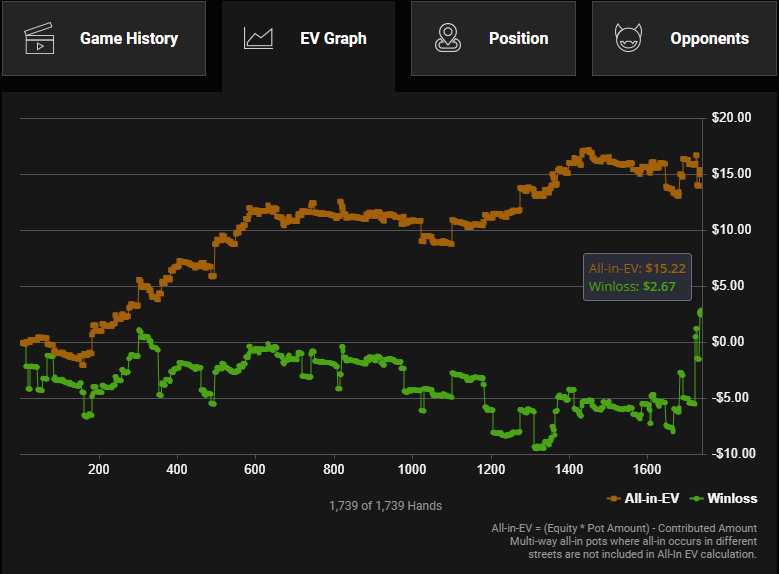Select the EV Graph tab
Viewport: 779px width, 574px height.
click(309, 46)
